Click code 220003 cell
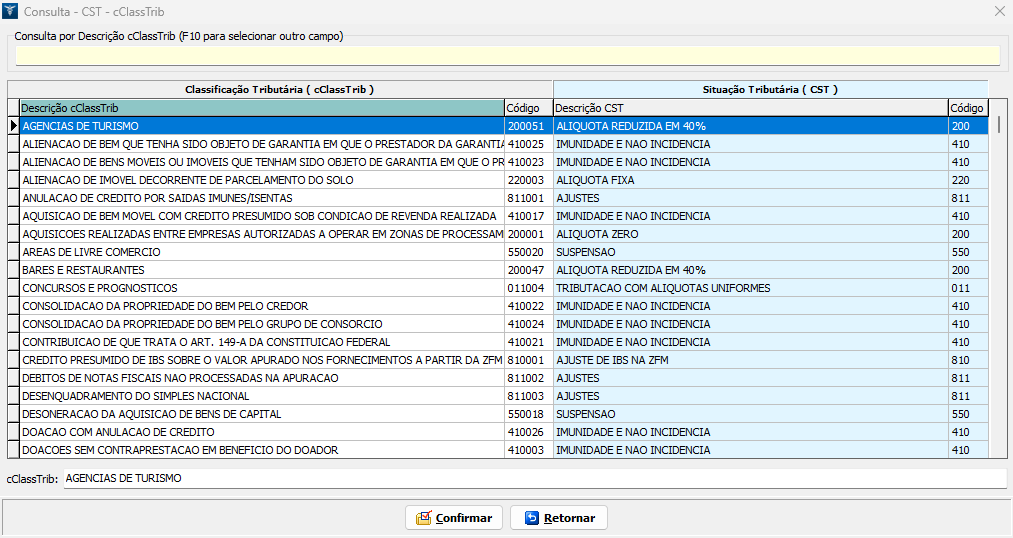 click(x=527, y=180)
